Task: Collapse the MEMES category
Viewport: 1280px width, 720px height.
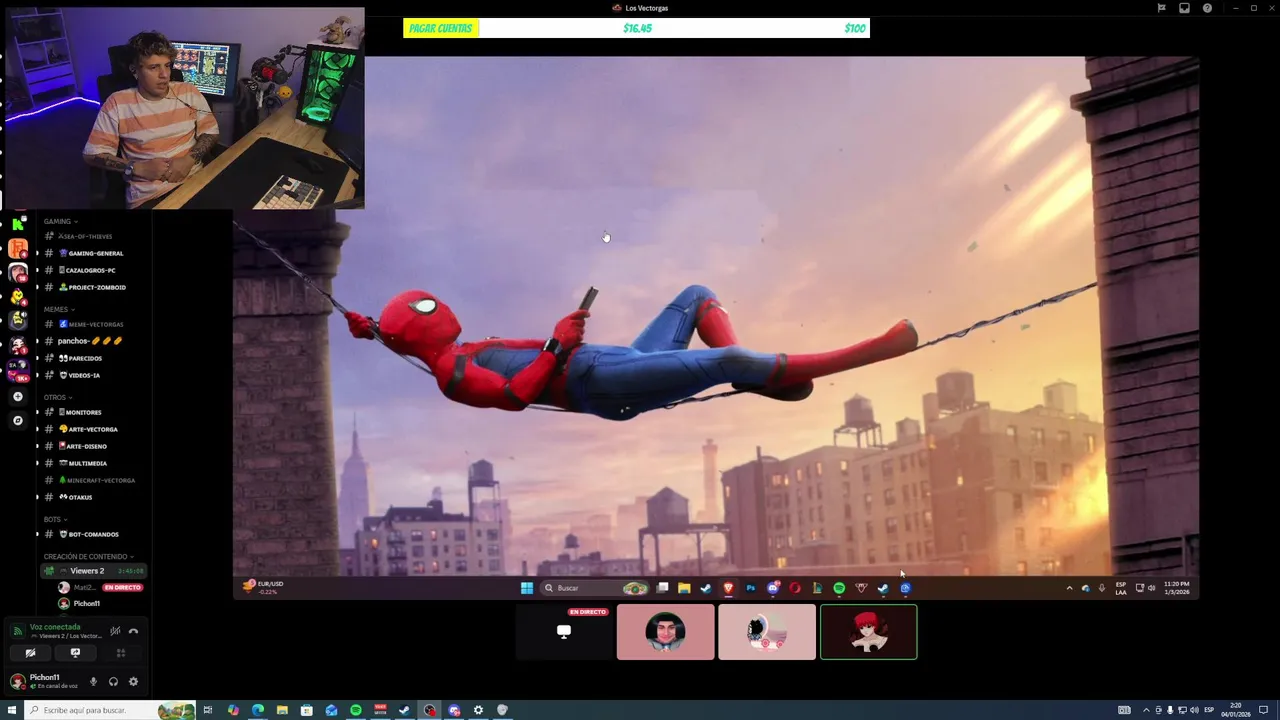Action: pos(60,309)
